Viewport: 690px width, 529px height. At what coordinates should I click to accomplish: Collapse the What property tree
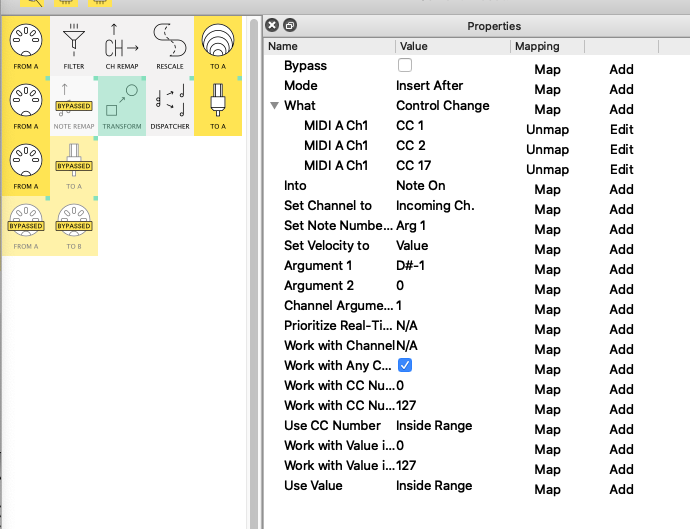pos(274,106)
